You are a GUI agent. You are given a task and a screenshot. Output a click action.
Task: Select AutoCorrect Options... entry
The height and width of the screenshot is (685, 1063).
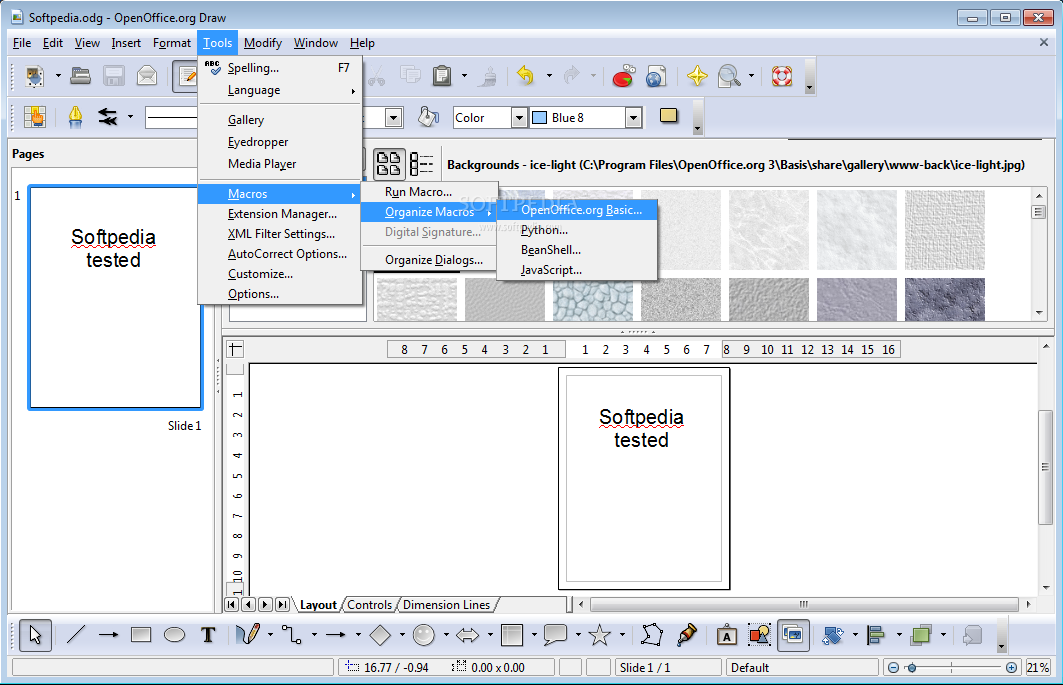pyautogui.click(x=279, y=254)
